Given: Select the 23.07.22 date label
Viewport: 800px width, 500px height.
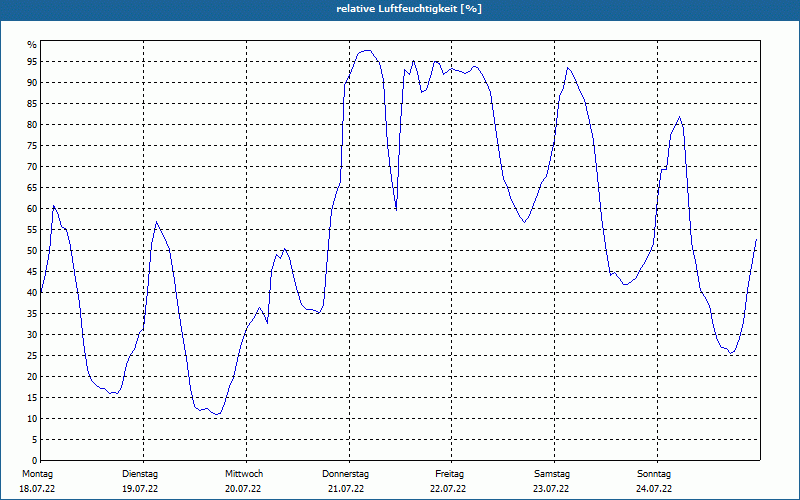Looking at the screenshot, I should (551, 489).
